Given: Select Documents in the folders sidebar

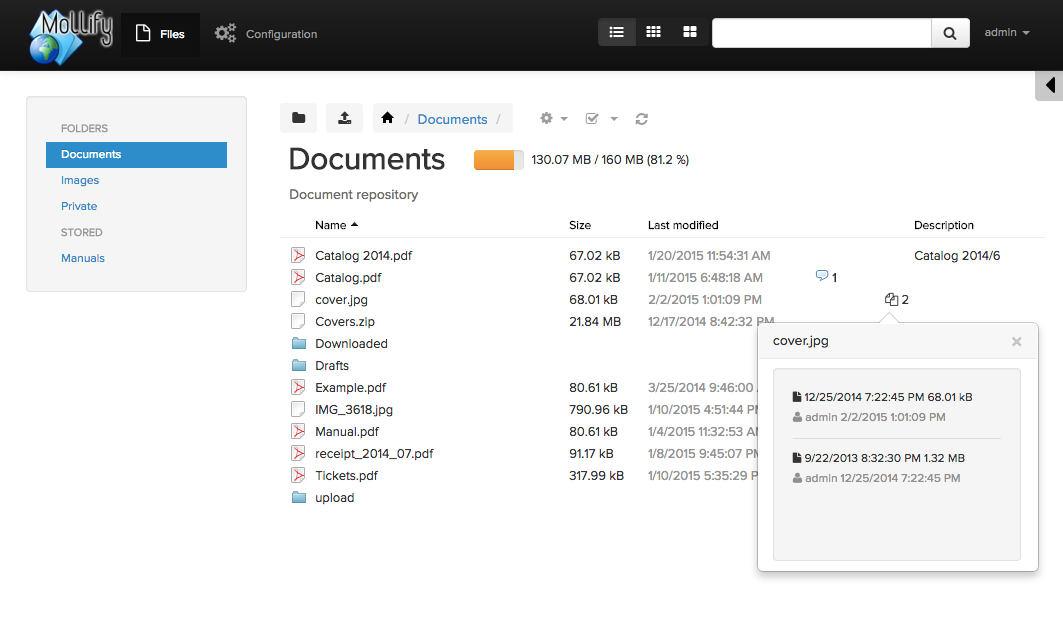Looking at the screenshot, I should click(136, 154).
